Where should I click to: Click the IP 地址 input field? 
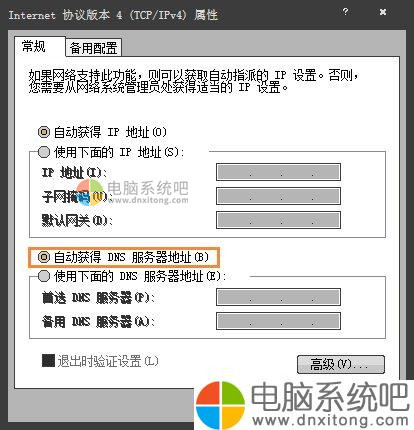point(278,172)
